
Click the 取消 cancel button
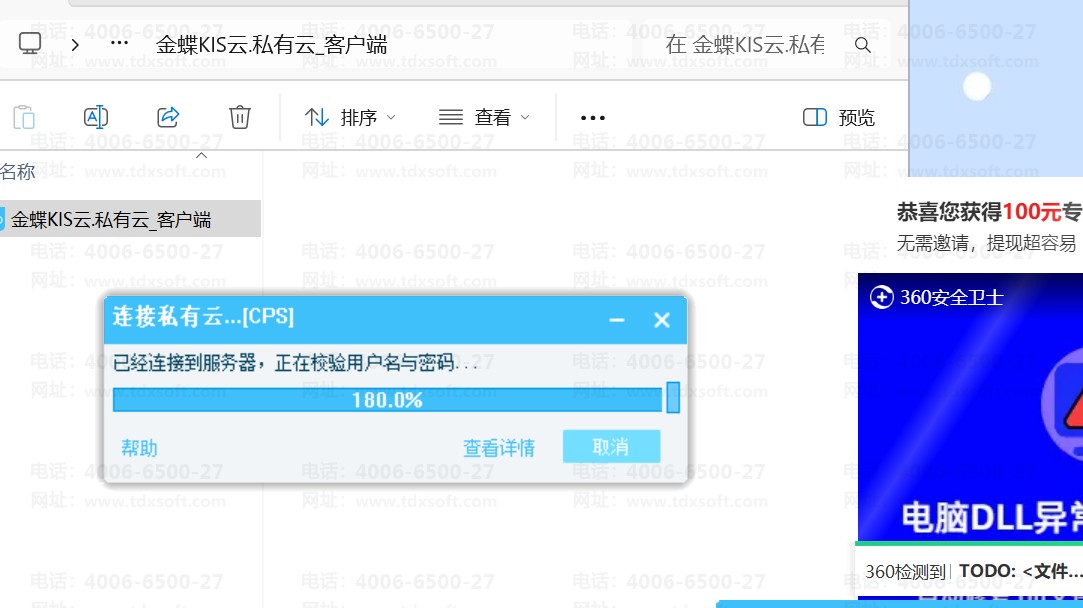[x=611, y=446]
